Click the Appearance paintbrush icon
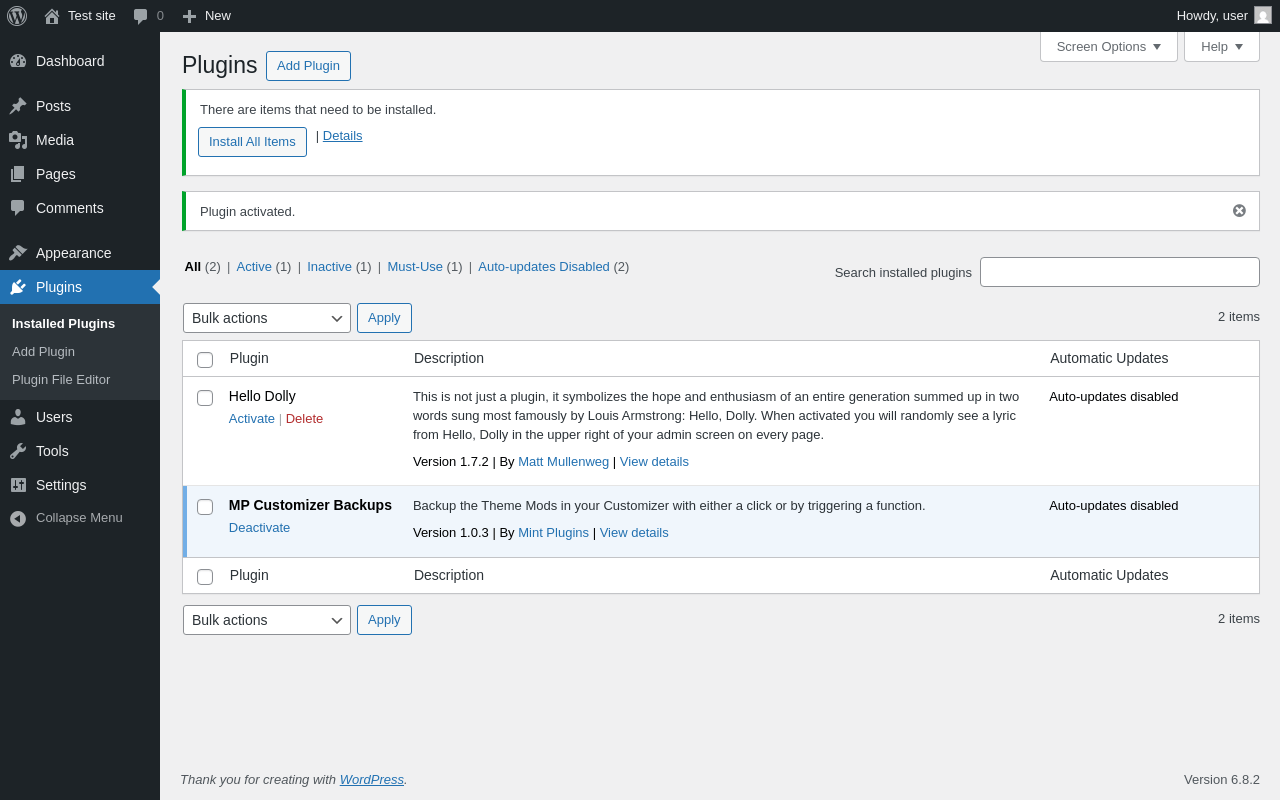The width and height of the screenshot is (1280, 800). (18, 253)
